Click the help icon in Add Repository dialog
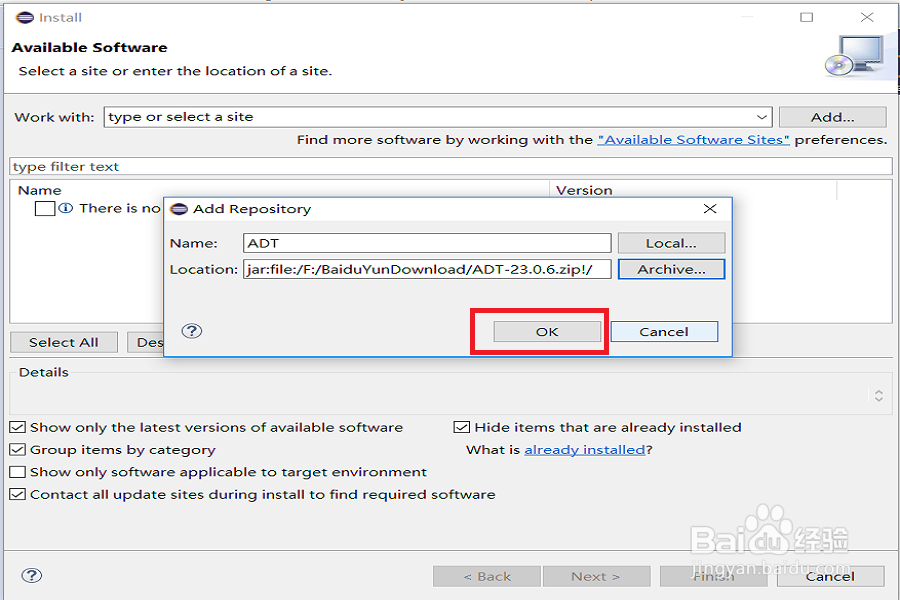Image resolution: width=900 pixels, height=600 pixels. pos(192,331)
